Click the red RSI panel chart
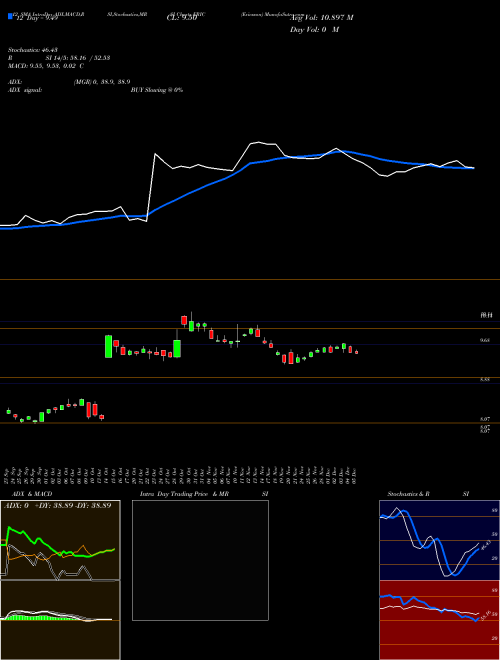500x660 pixels. pos(439,620)
